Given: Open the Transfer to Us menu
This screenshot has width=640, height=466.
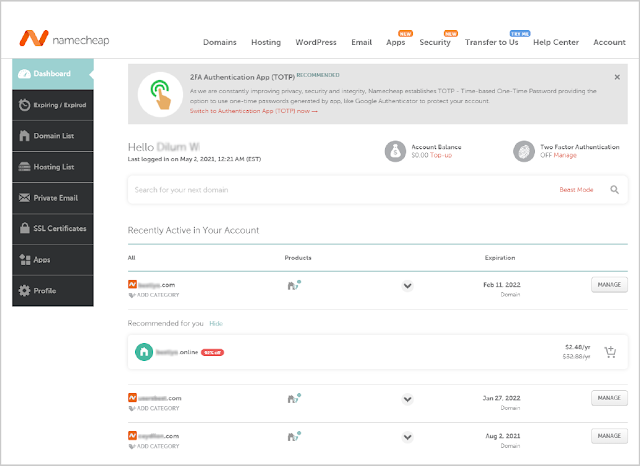Looking at the screenshot, I should click(491, 42).
